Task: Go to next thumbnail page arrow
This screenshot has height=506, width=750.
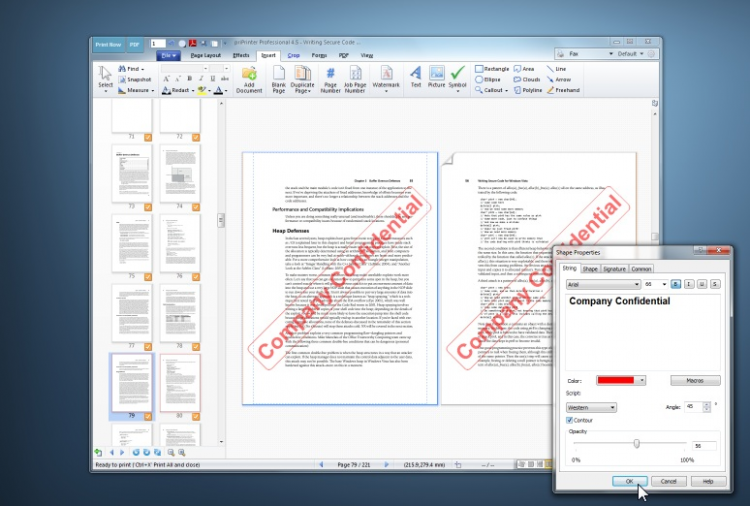Action: [x=122, y=452]
